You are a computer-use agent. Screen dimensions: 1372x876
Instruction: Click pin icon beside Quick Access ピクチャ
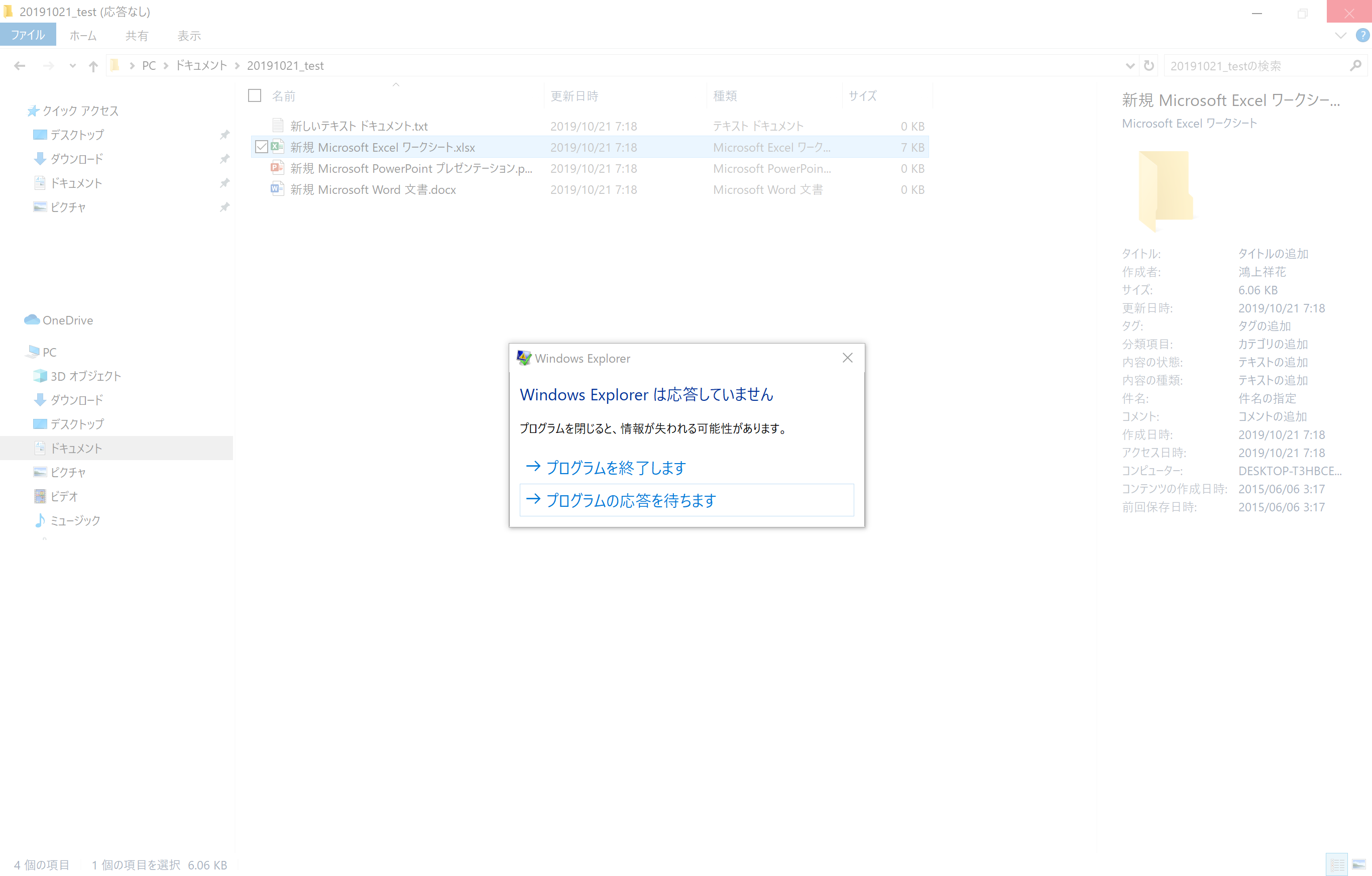[x=224, y=207]
